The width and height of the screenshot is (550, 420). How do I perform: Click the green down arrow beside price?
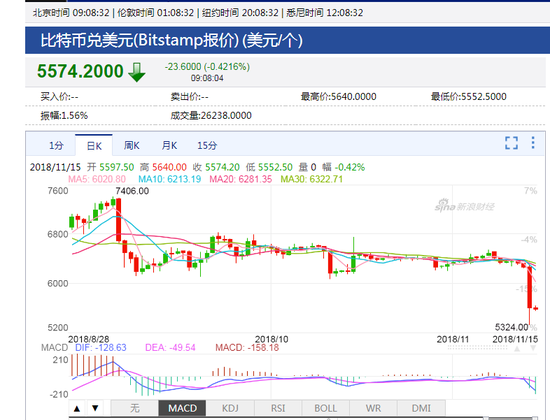coord(137,72)
